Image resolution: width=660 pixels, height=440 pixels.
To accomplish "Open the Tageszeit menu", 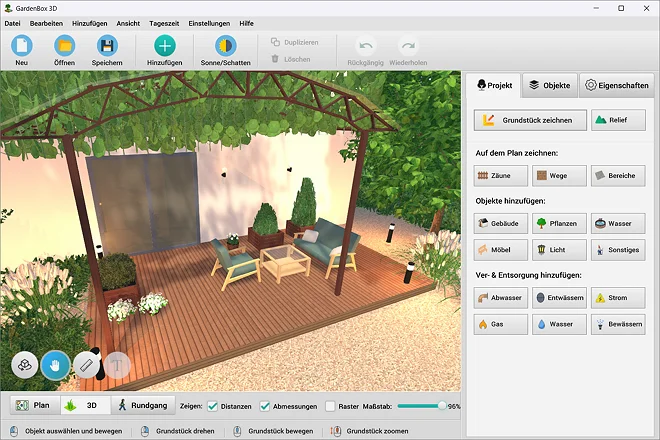I will (164, 24).
